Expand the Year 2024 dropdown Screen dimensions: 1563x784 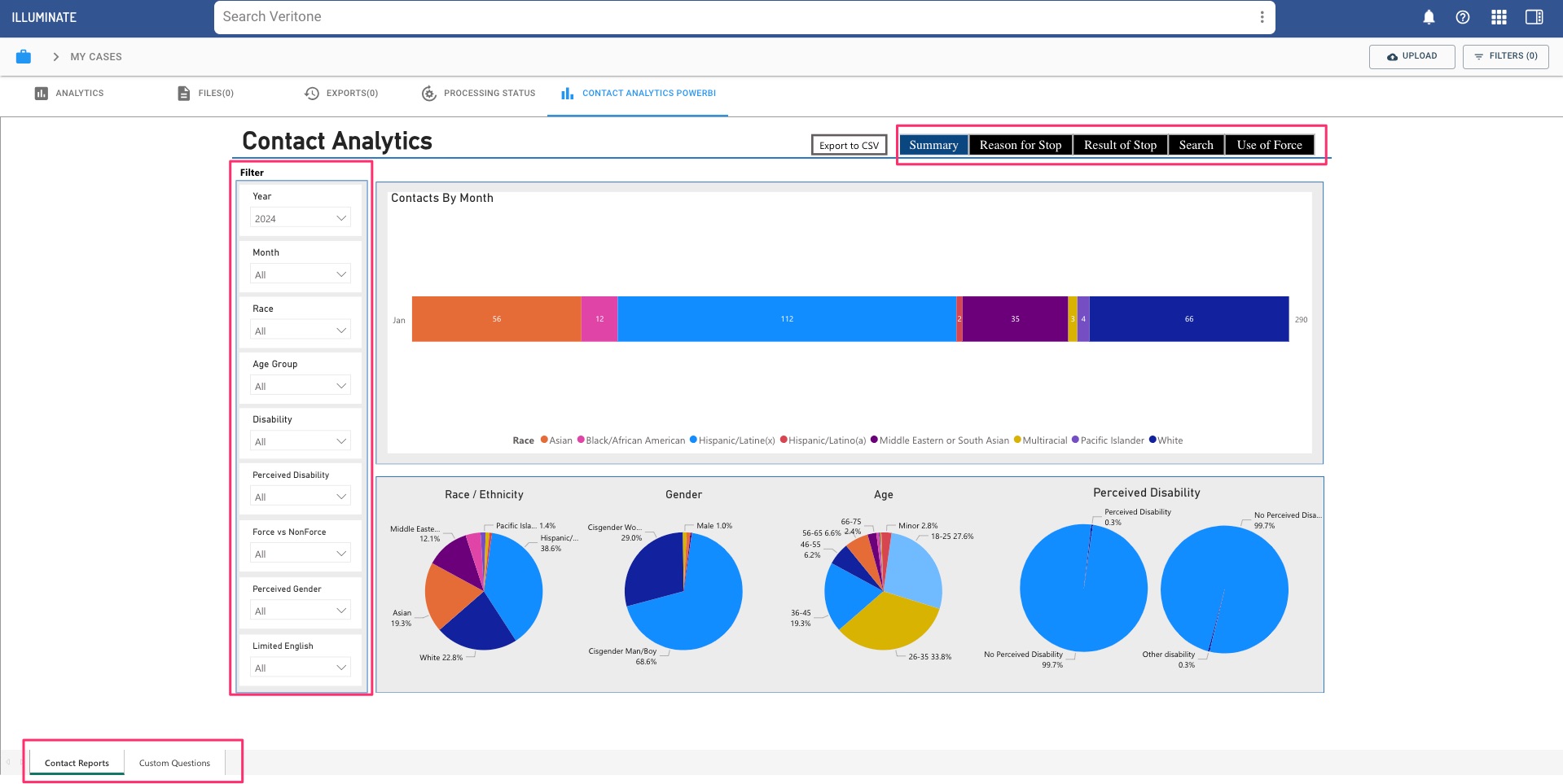coord(301,218)
